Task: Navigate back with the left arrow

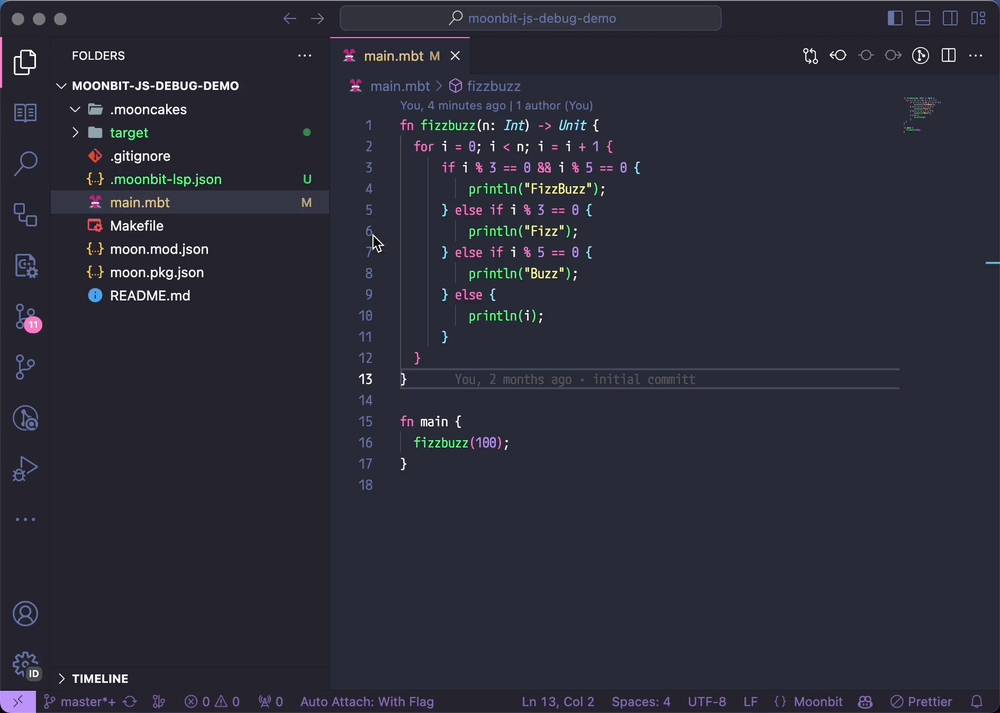Action: coord(290,18)
